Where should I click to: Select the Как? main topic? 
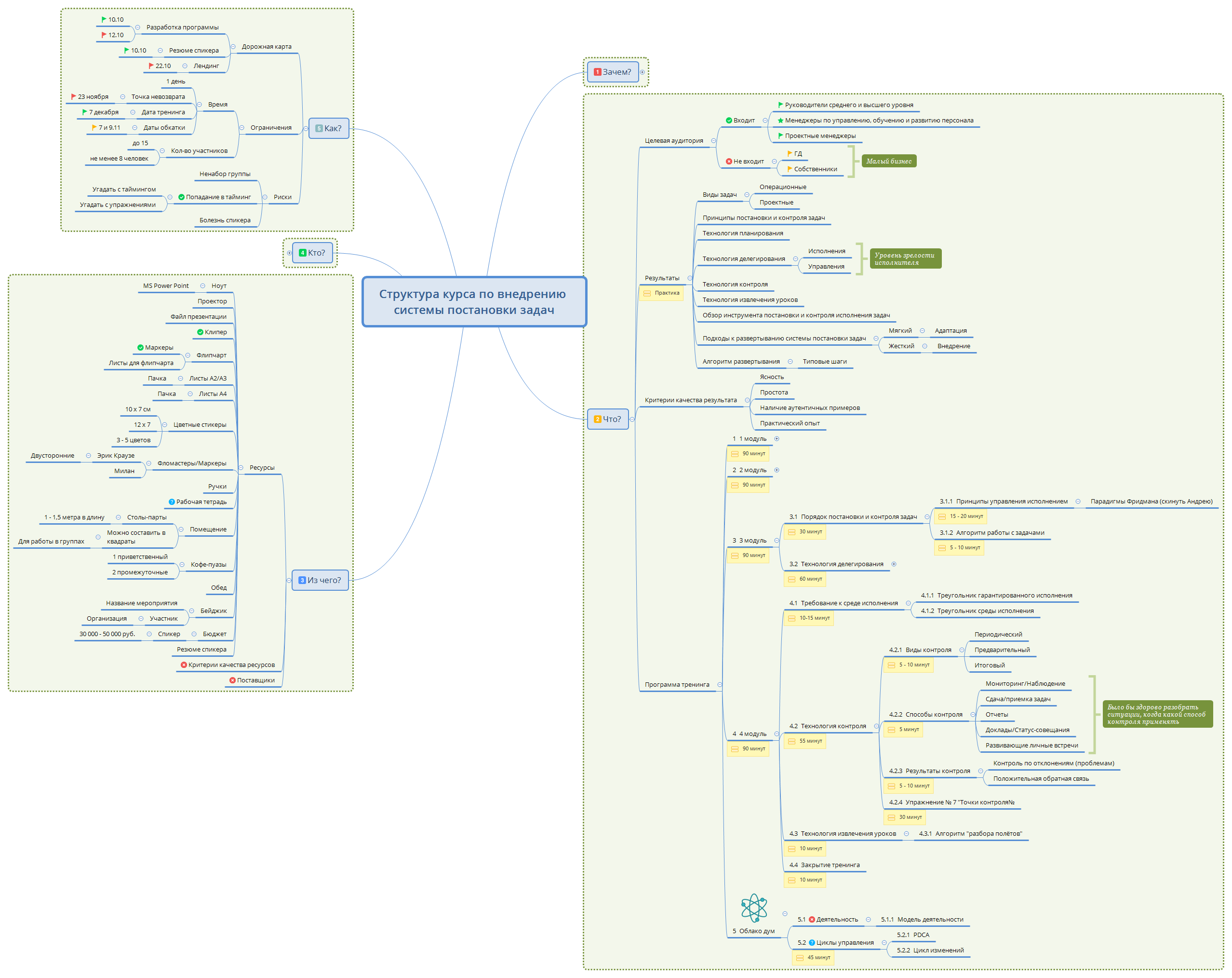click(329, 128)
